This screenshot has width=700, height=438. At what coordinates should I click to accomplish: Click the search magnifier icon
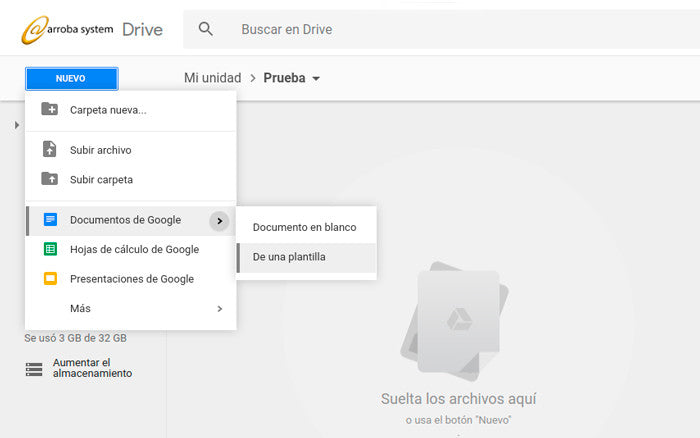point(205,29)
